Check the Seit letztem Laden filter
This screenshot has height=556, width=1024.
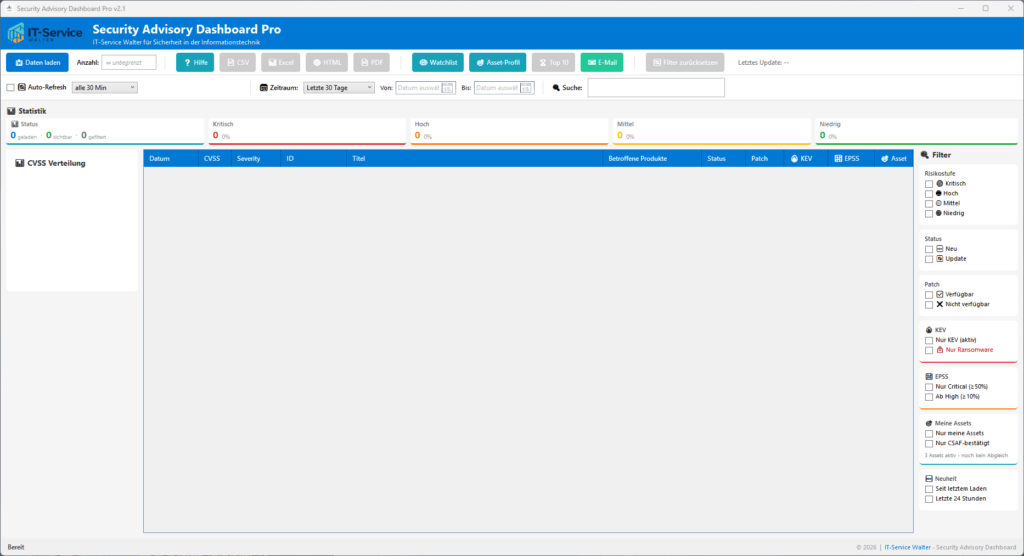pos(929,489)
